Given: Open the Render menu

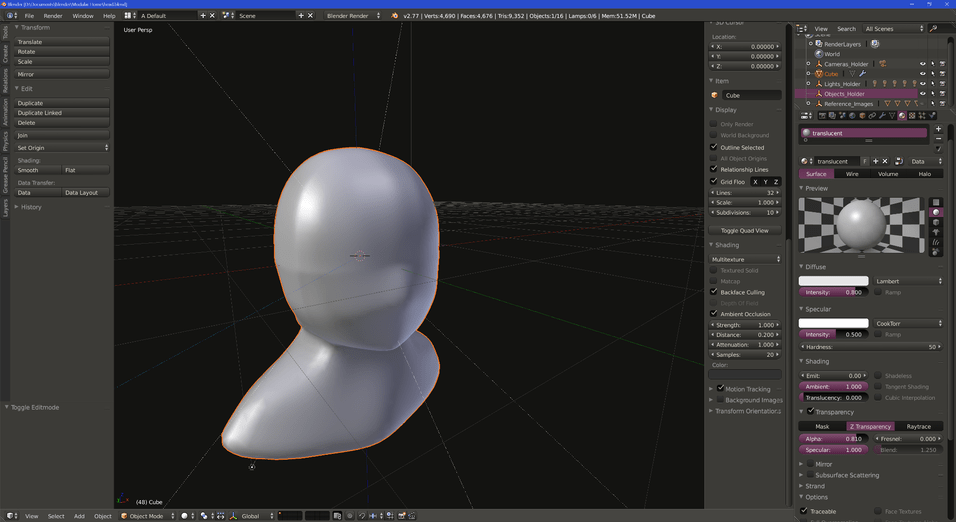Looking at the screenshot, I should point(52,16).
